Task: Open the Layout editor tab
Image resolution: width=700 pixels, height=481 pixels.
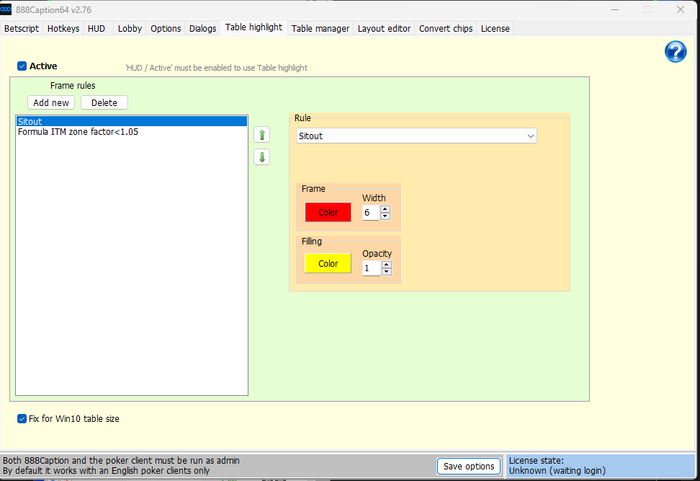Action: pyautogui.click(x=384, y=29)
